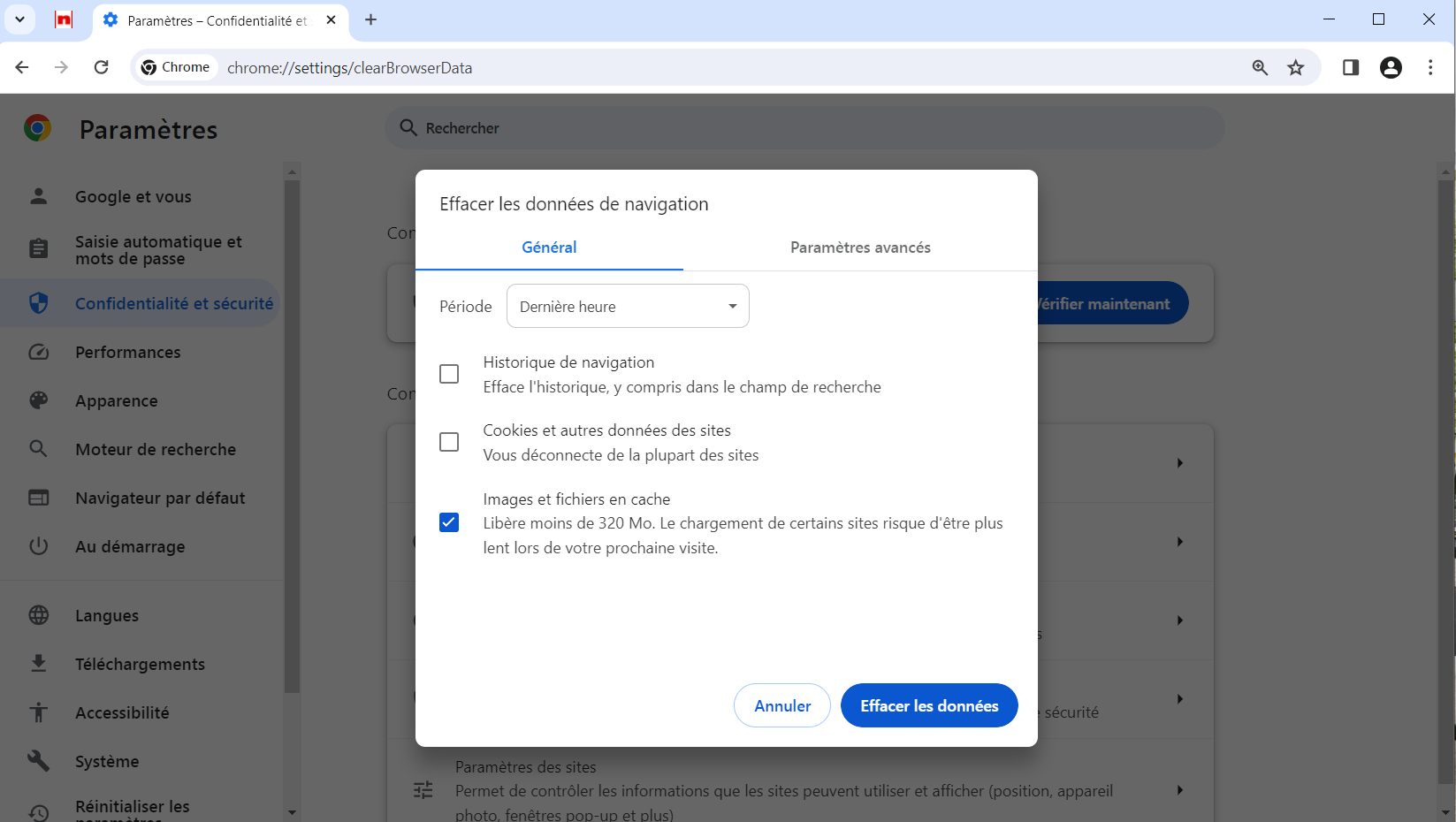This screenshot has width=1456, height=822.
Task: Click the Paramètres des sites sliders icon
Action: 423,790
